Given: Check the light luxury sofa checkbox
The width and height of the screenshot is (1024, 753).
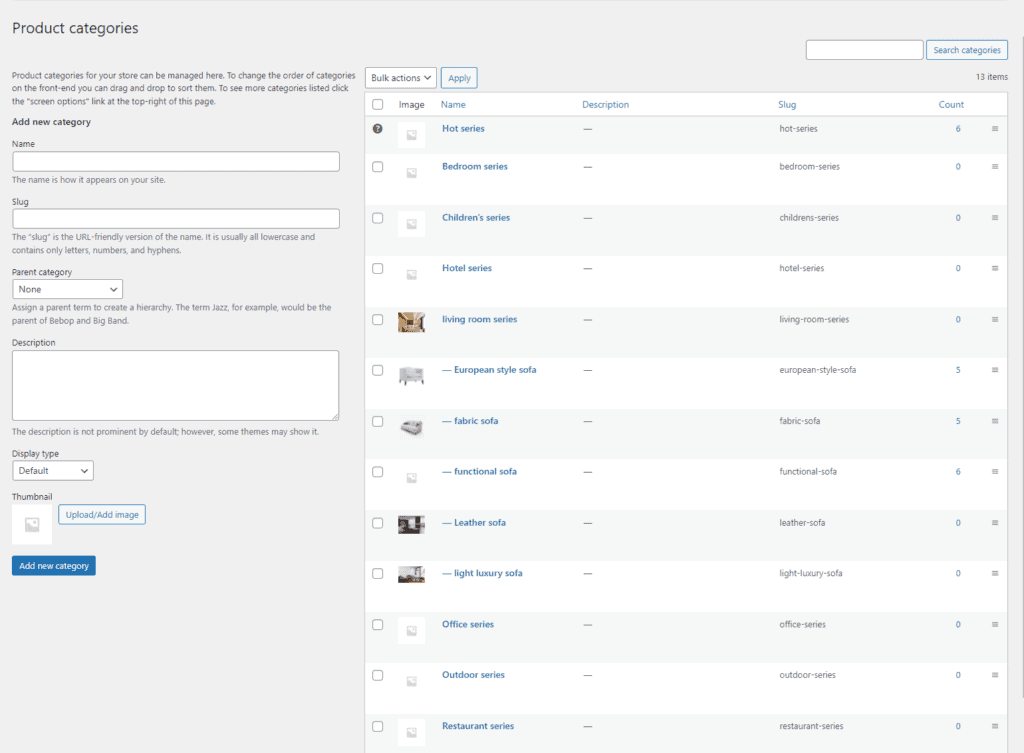Looking at the screenshot, I should tap(377, 573).
